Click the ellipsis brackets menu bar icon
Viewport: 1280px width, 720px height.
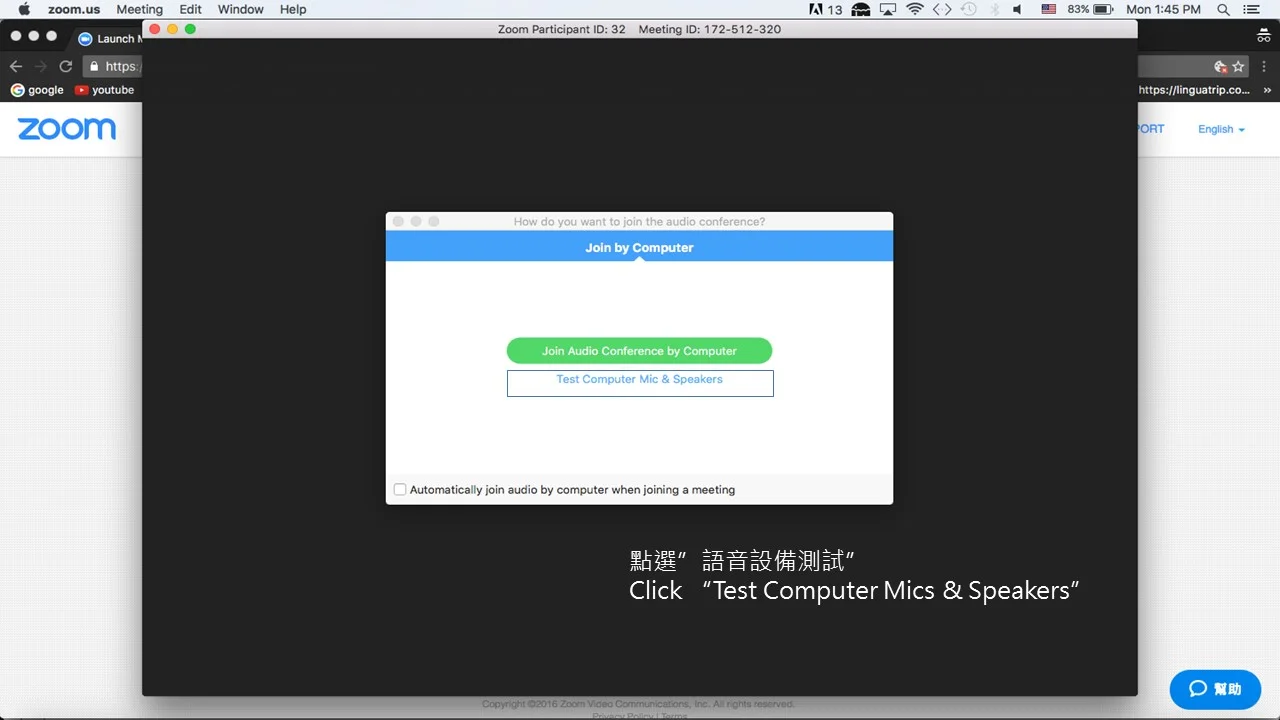point(942,9)
